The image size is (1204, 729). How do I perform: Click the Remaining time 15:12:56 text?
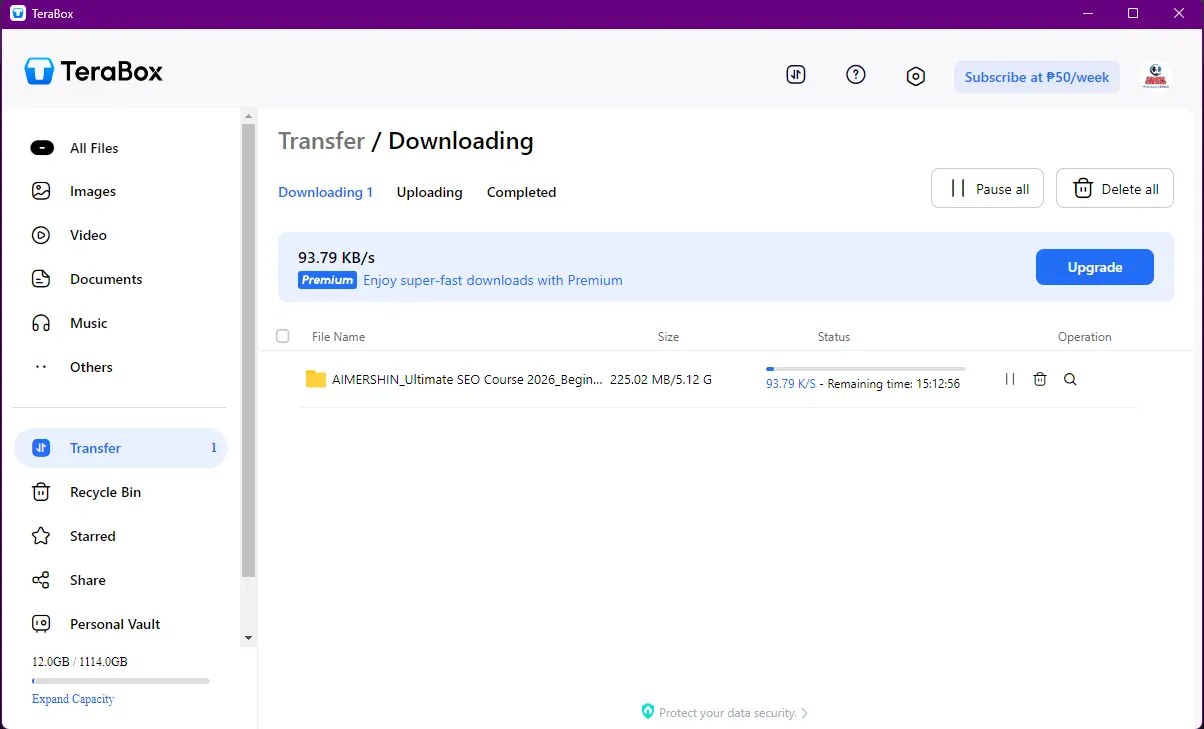(x=894, y=384)
